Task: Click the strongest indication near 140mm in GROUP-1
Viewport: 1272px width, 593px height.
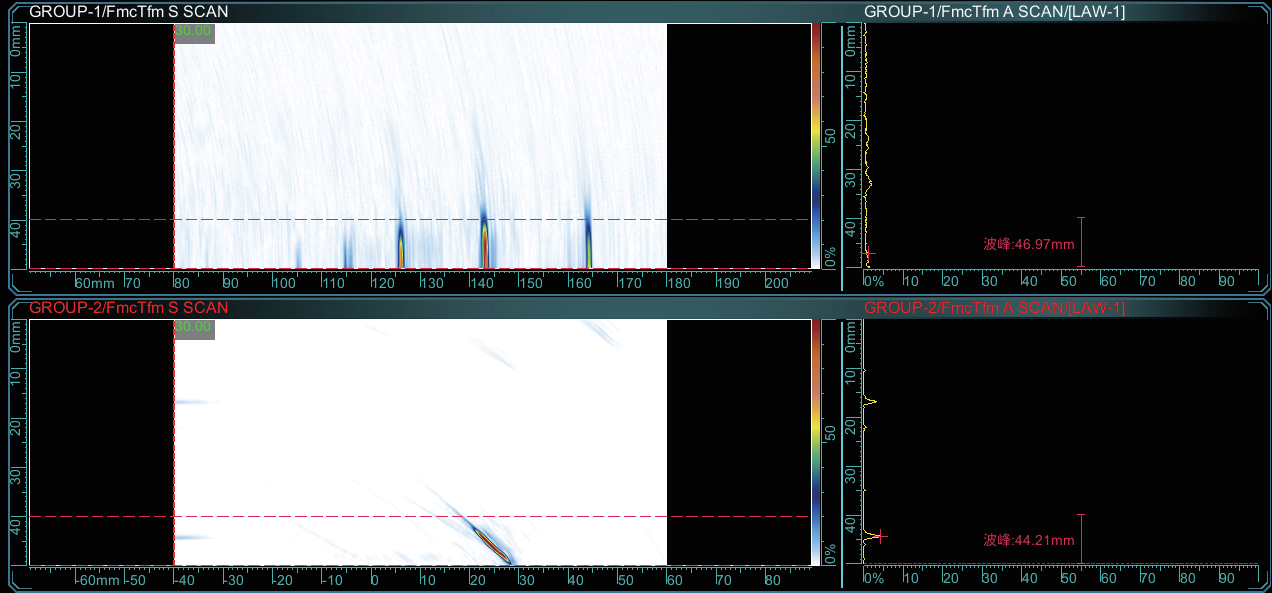Action: tap(485, 248)
